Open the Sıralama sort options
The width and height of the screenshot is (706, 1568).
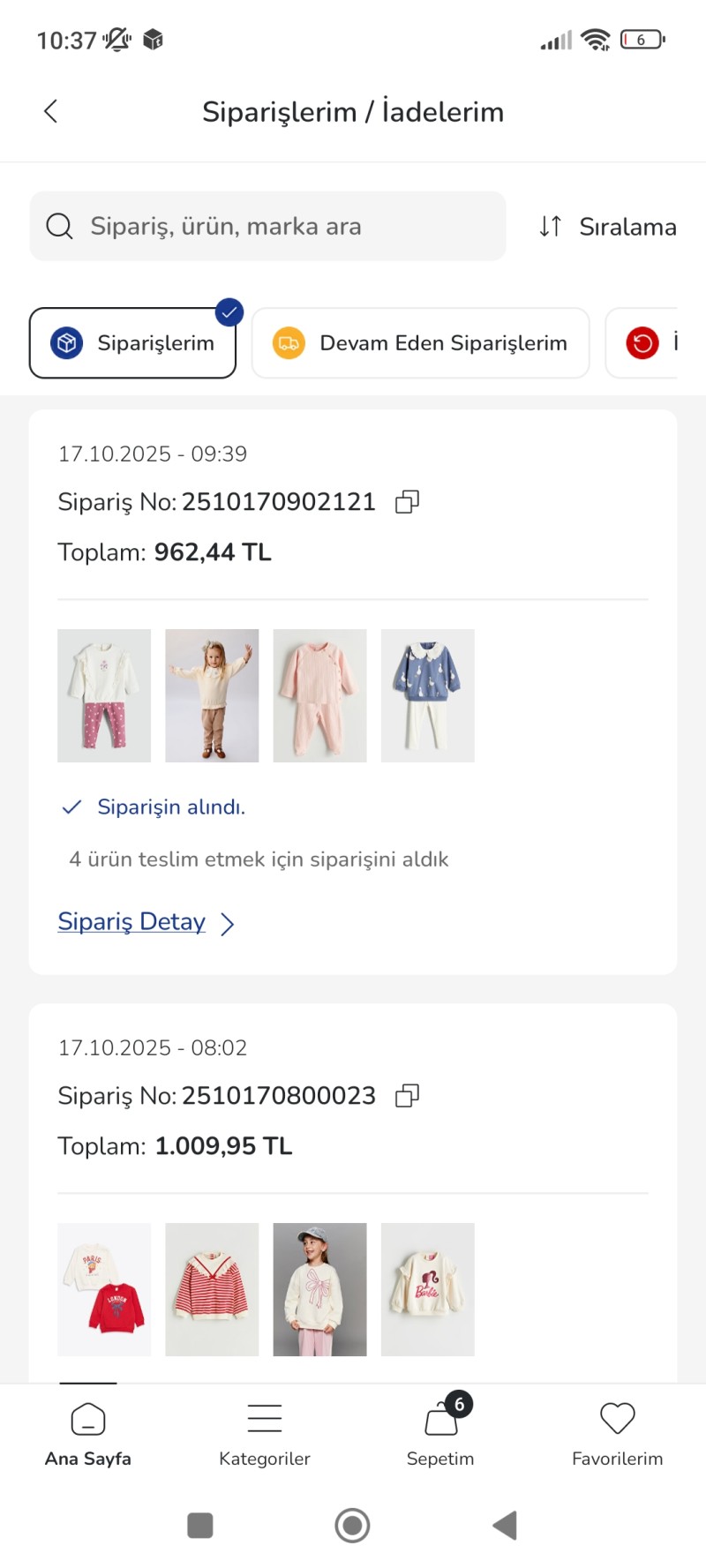(x=608, y=227)
